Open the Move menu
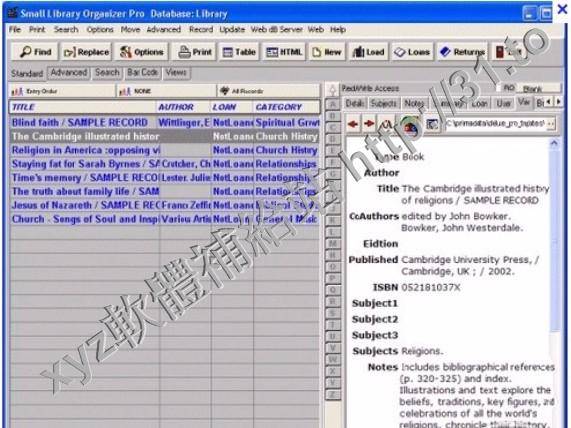The image size is (571, 428). [x=130, y=30]
